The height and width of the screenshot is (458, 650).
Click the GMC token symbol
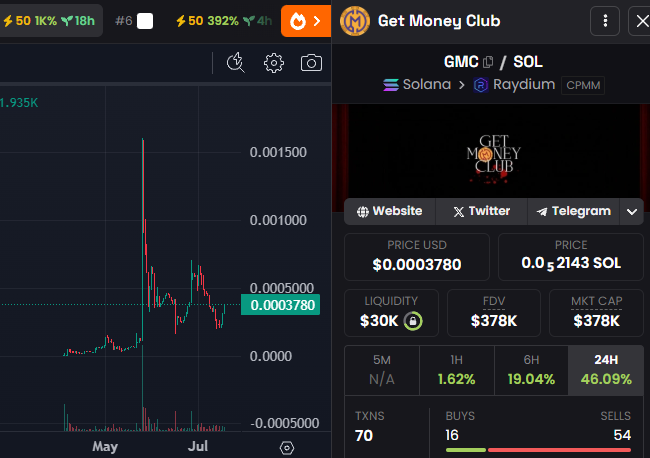[x=461, y=62]
